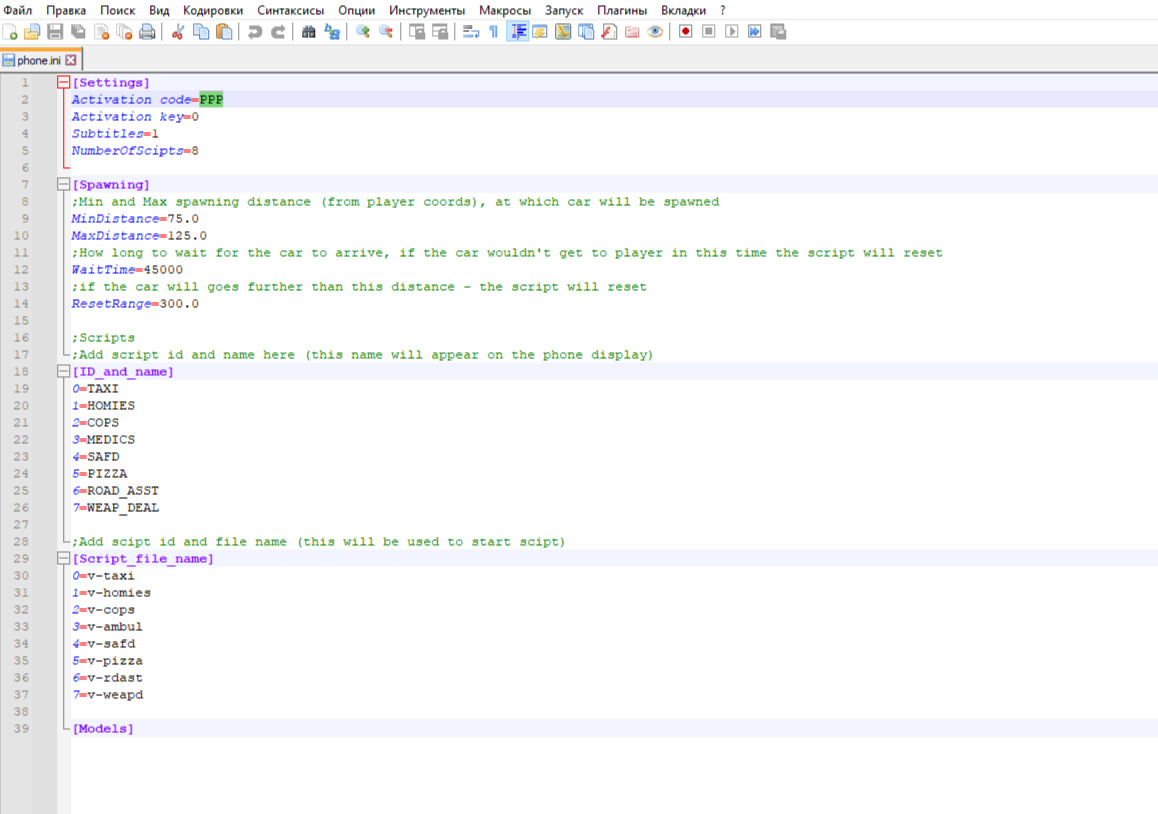Click the Print toolbar icon
The height and width of the screenshot is (814, 1158).
pos(147,32)
